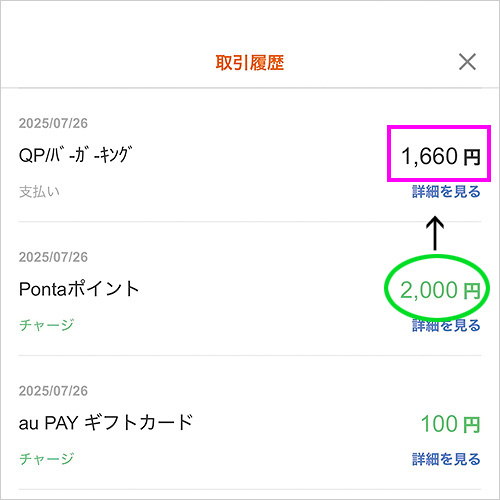The height and width of the screenshot is (500, 500).
Task: Click the 支払い label under Burger King
Action: pos(39,192)
